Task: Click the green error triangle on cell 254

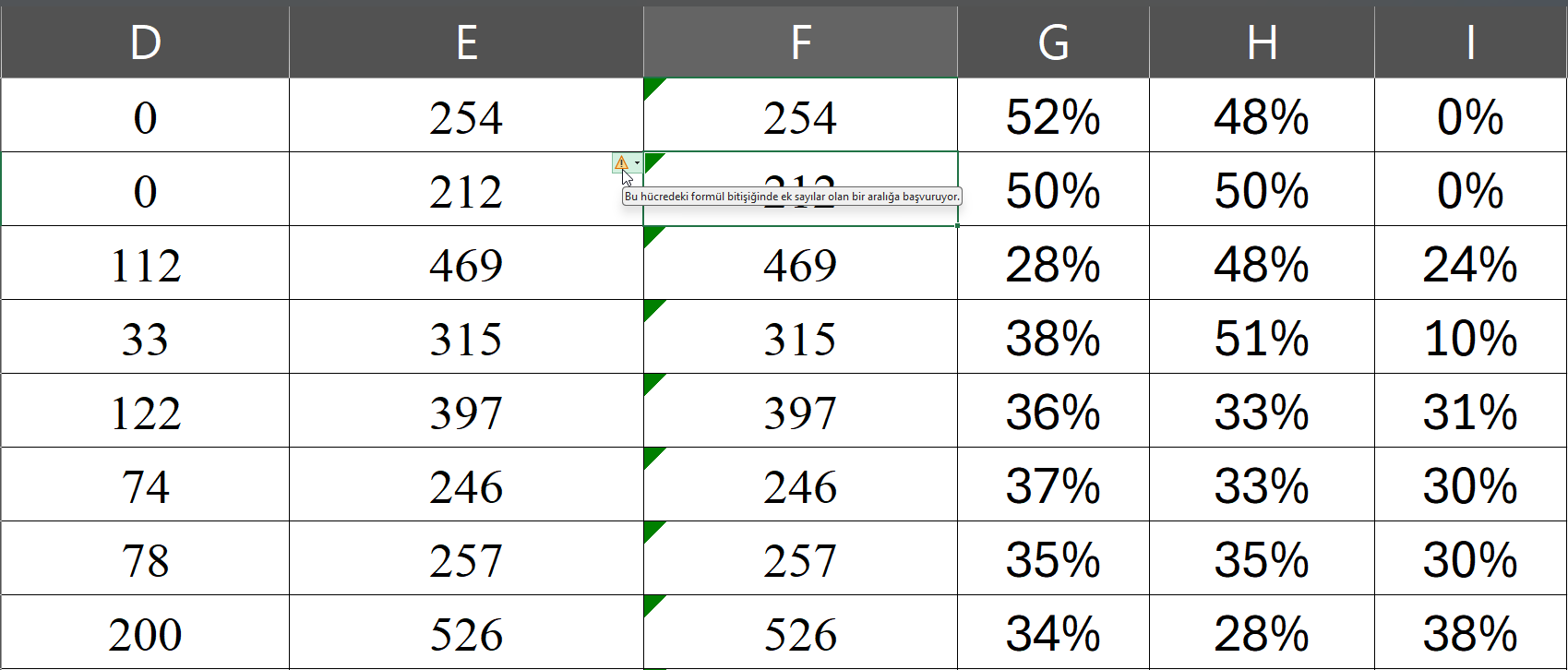Action: (649, 86)
